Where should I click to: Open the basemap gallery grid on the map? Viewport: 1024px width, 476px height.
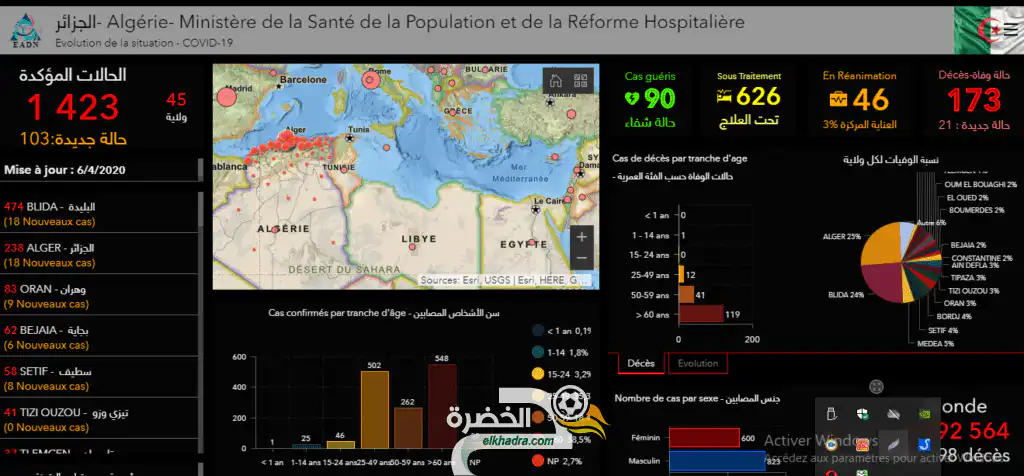coord(581,81)
